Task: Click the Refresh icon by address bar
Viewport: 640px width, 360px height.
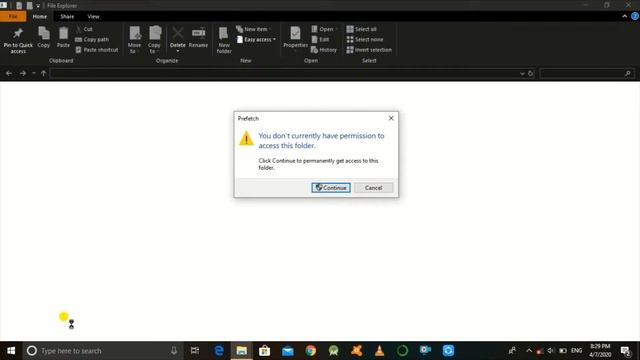Action: [x=531, y=74]
